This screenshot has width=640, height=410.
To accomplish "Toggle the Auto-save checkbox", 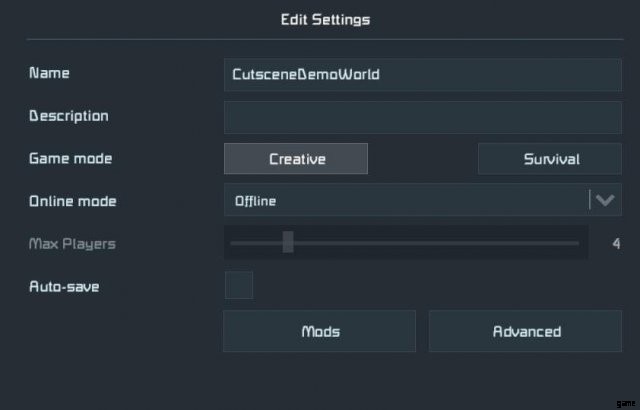I will (239, 285).
